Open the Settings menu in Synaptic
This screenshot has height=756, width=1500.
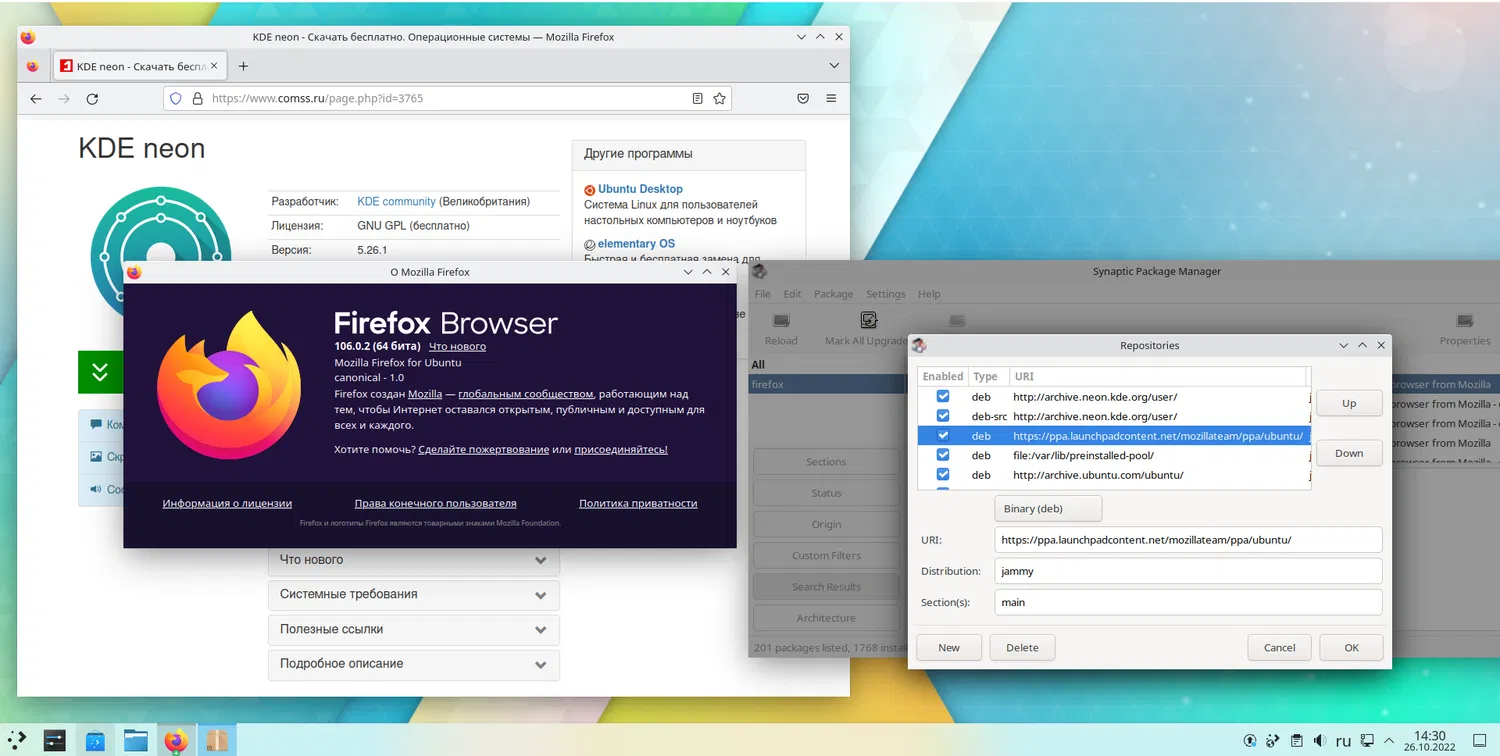pyautogui.click(x=885, y=294)
